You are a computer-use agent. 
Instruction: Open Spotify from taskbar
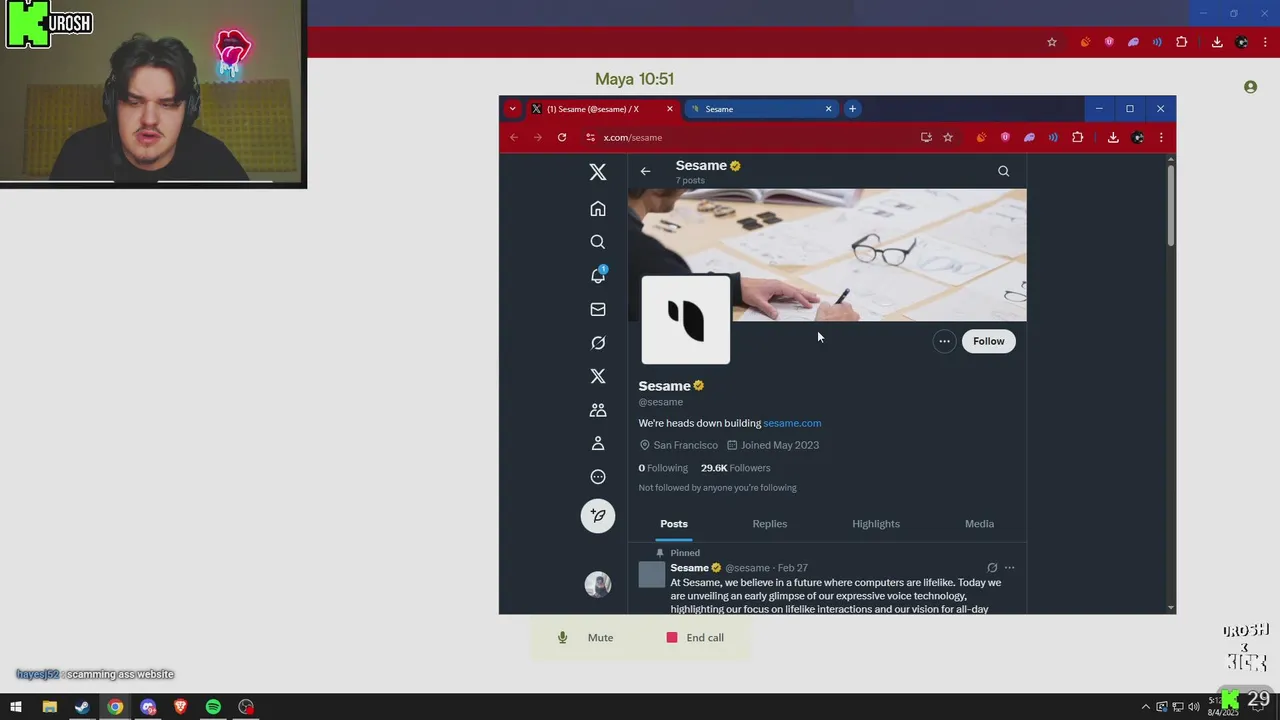pyautogui.click(x=213, y=707)
